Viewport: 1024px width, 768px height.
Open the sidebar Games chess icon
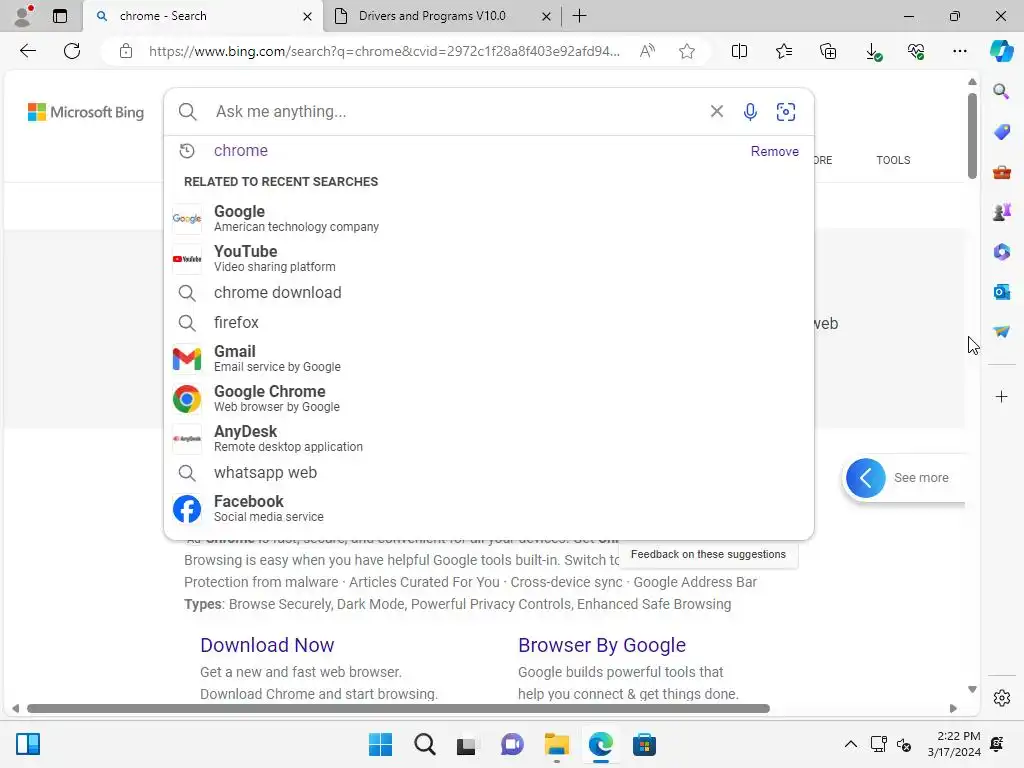(1001, 212)
